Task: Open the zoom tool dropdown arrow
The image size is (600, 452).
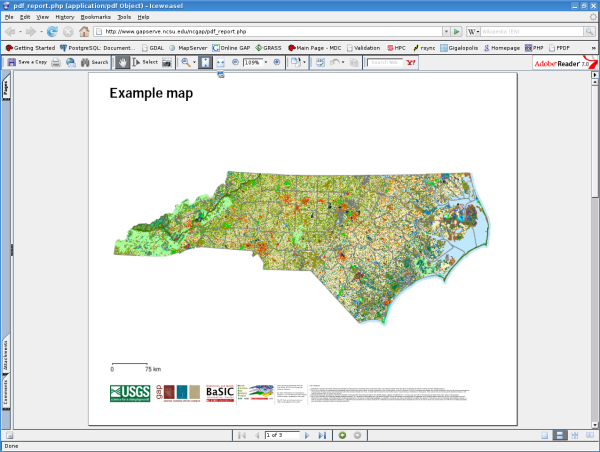Action: pyautogui.click(x=194, y=62)
